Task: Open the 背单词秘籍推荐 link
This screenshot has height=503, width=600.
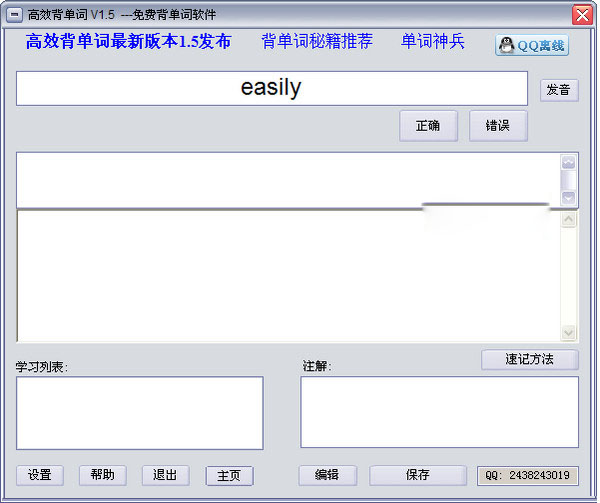Action: pyautogui.click(x=317, y=42)
